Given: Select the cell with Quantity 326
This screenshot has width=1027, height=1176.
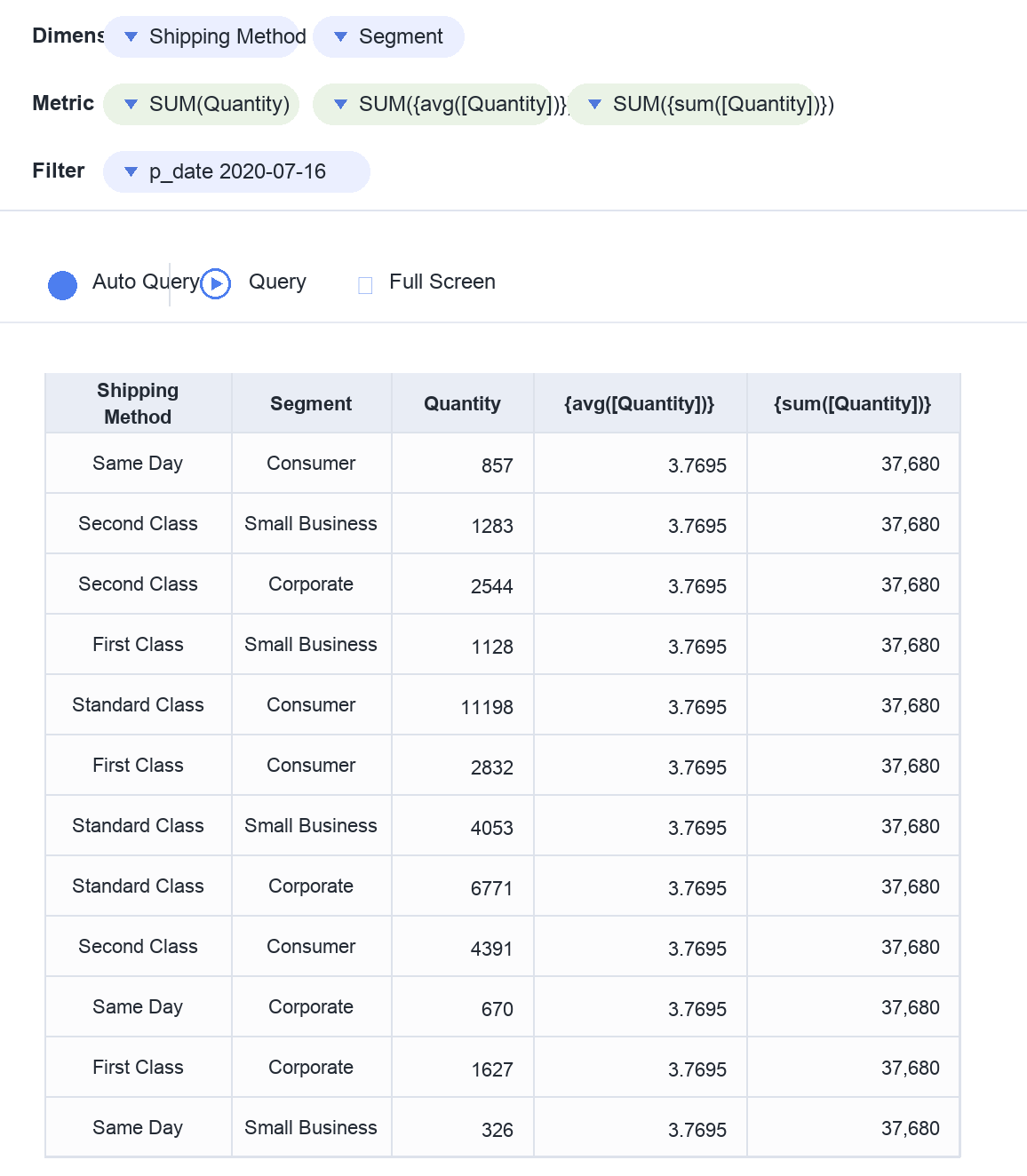Looking at the screenshot, I should (463, 1128).
